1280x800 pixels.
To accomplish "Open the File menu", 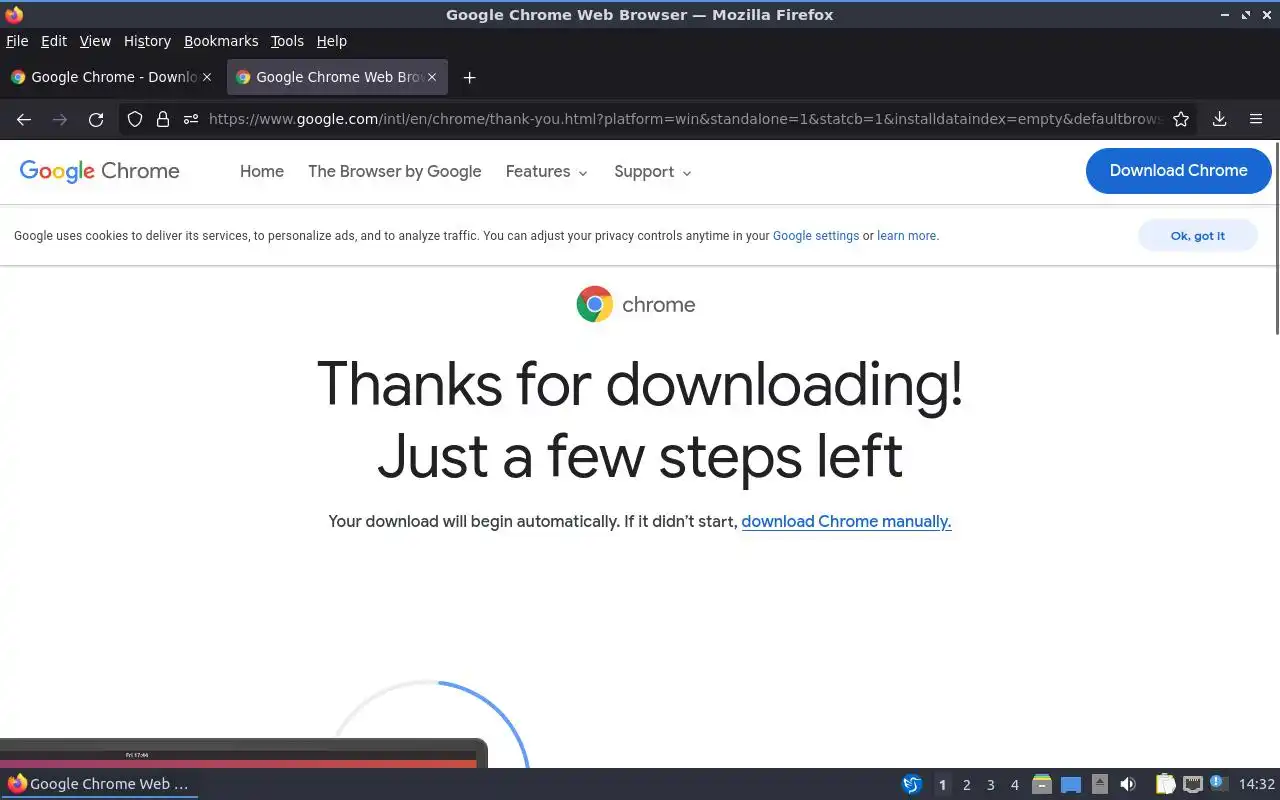I will click(17, 41).
